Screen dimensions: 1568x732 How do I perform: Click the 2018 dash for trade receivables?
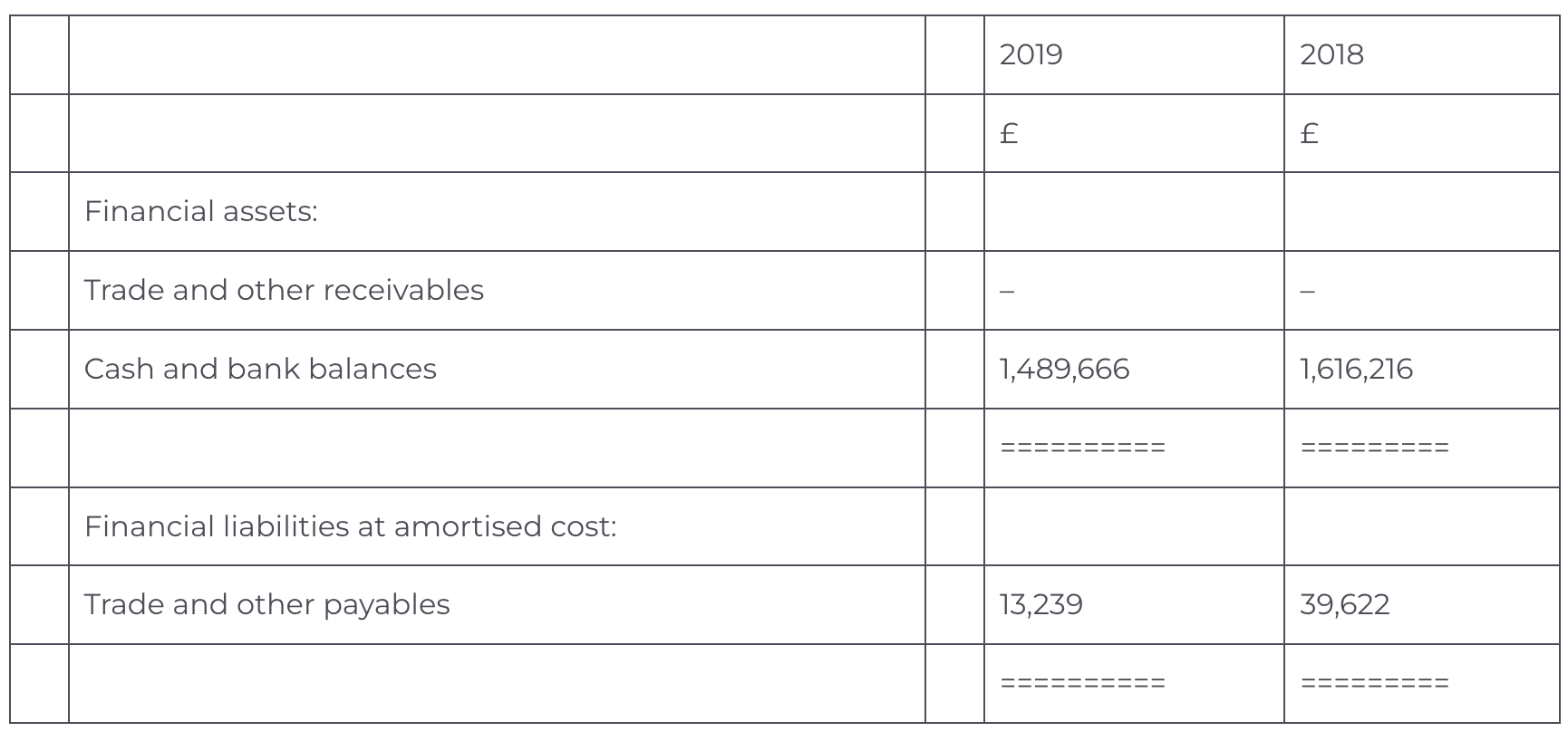[x=1307, y=291]
